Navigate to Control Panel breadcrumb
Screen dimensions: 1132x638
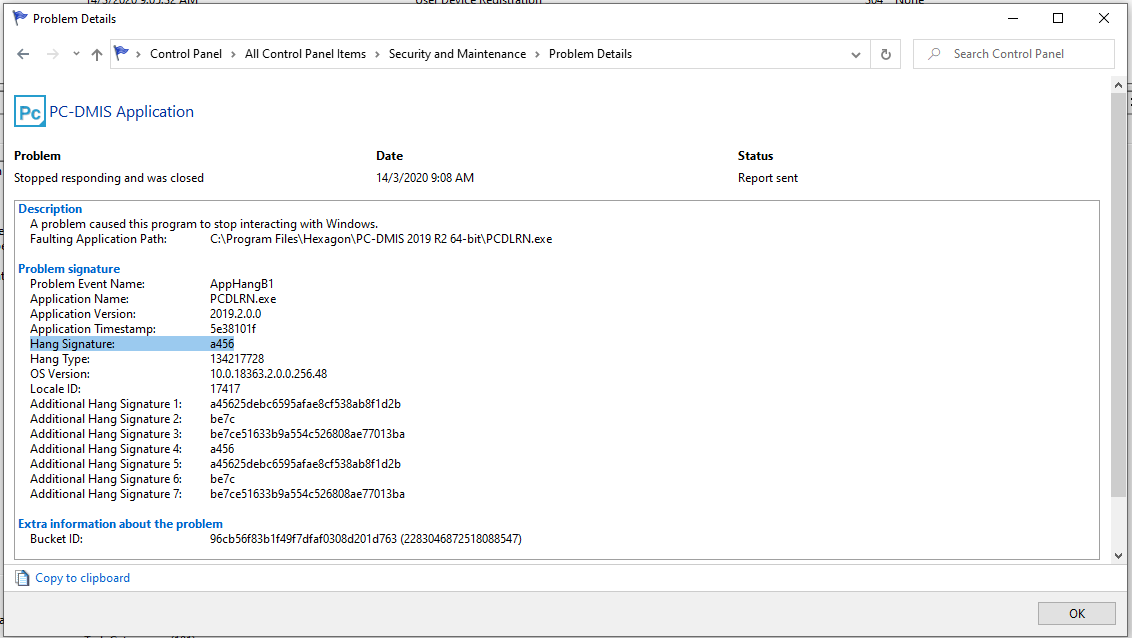pyautogui.click(x=186, y=54)
